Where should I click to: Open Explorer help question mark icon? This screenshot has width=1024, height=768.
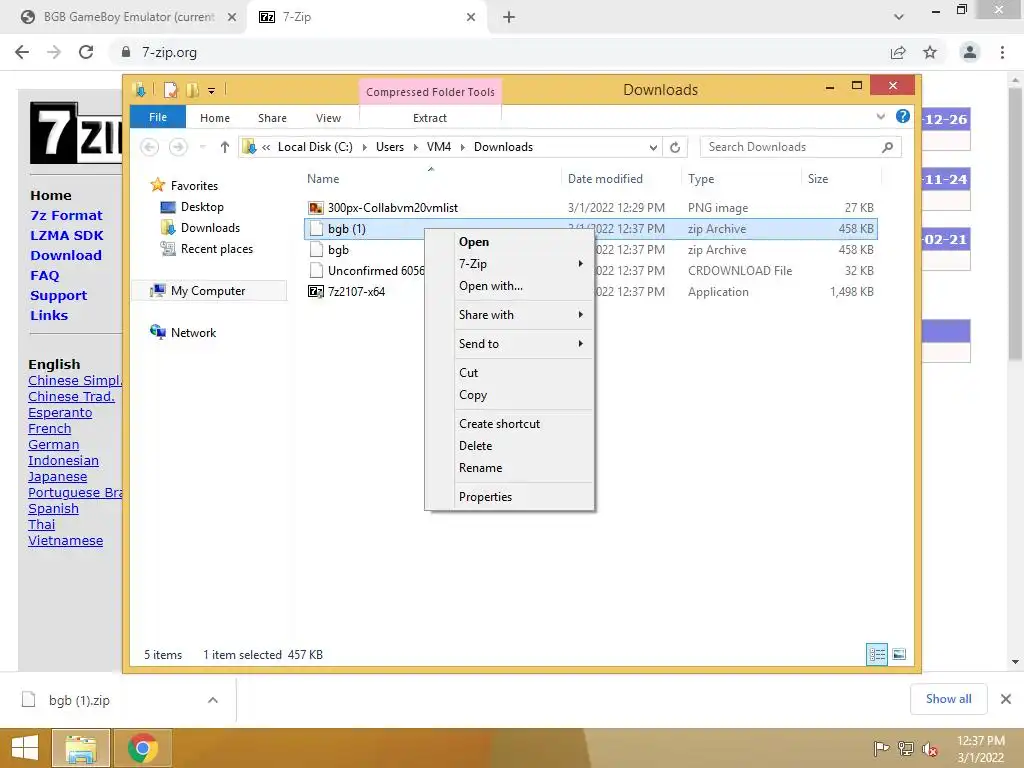tap(903, 116)
